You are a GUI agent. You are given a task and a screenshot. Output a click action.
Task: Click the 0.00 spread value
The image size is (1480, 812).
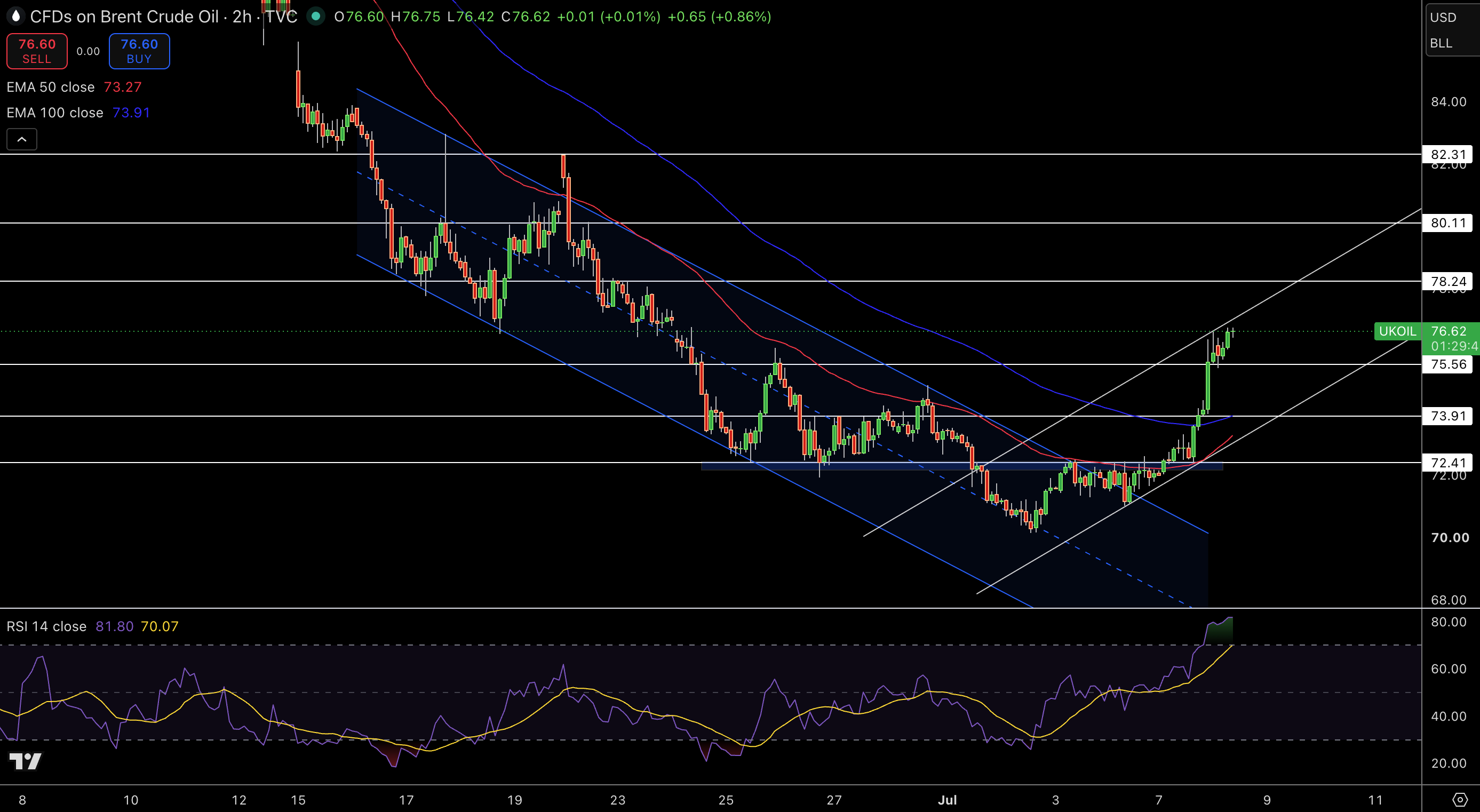coord(88,51)
